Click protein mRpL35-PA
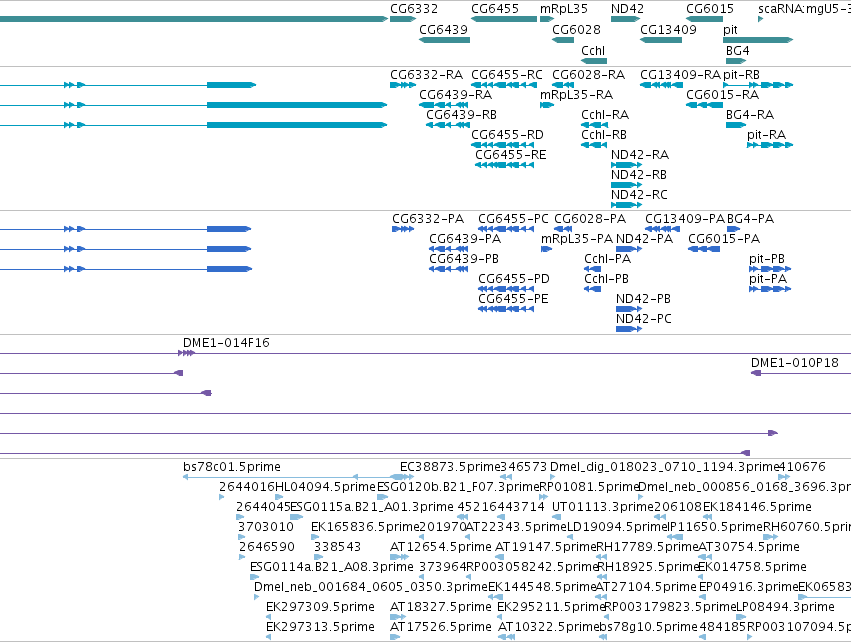851x642 pixels. pos(576,239)
